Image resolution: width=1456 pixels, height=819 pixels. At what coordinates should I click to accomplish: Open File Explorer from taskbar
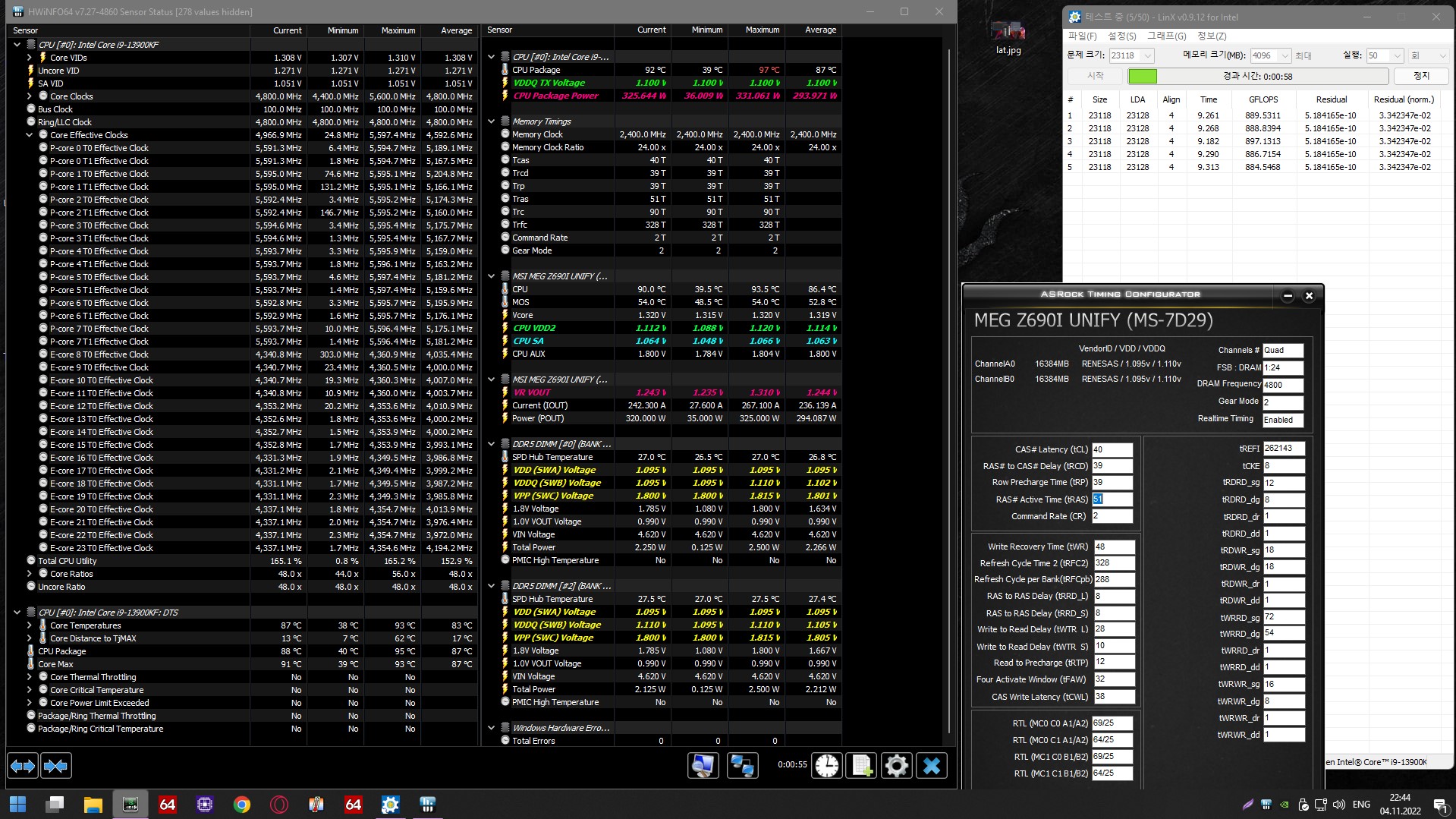click(x=93, y=805)
